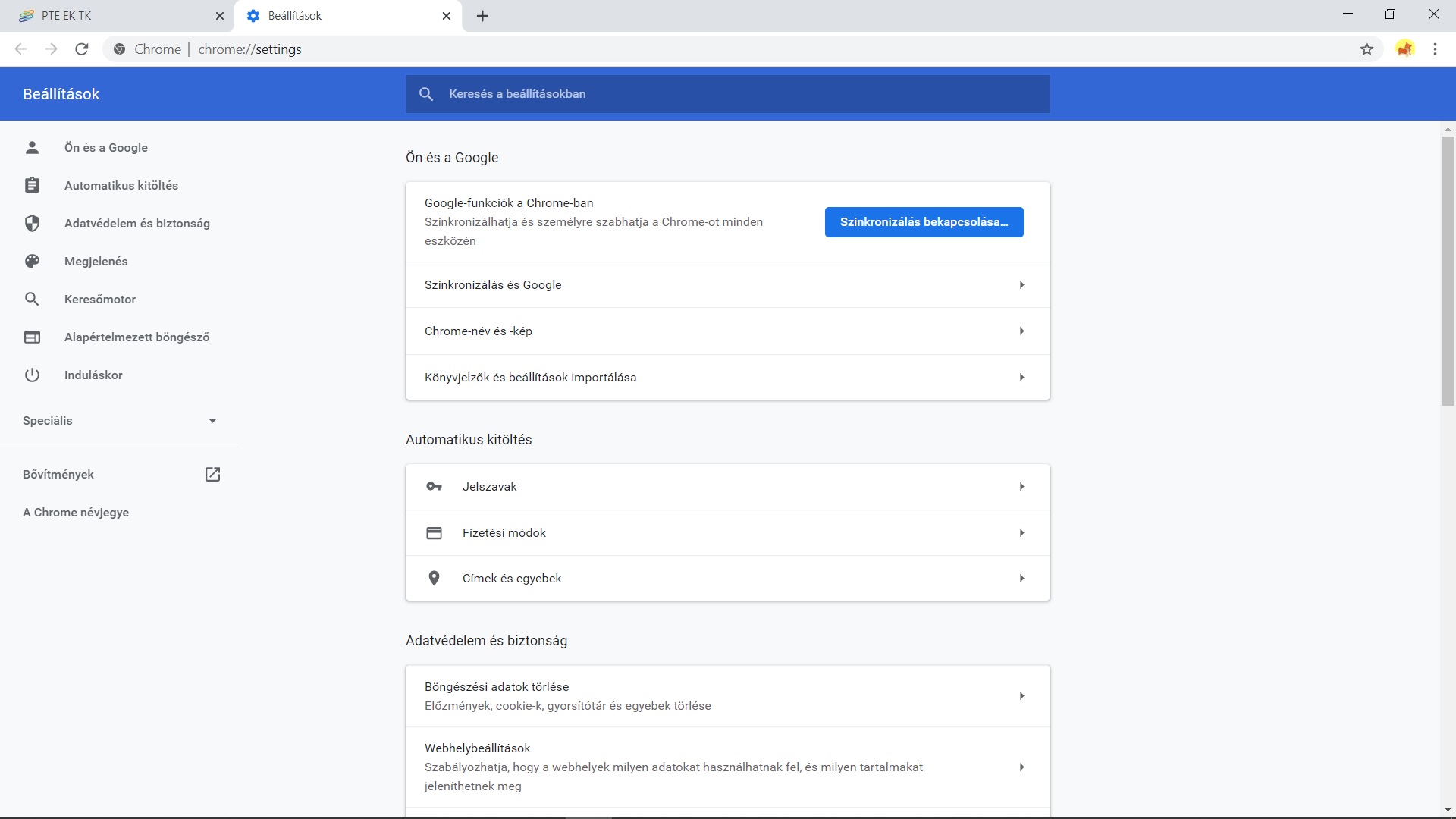This screenshot has height=819, width=1456.
Task: Click the vertical scrollbar thumb
Action: [1448, 271]
